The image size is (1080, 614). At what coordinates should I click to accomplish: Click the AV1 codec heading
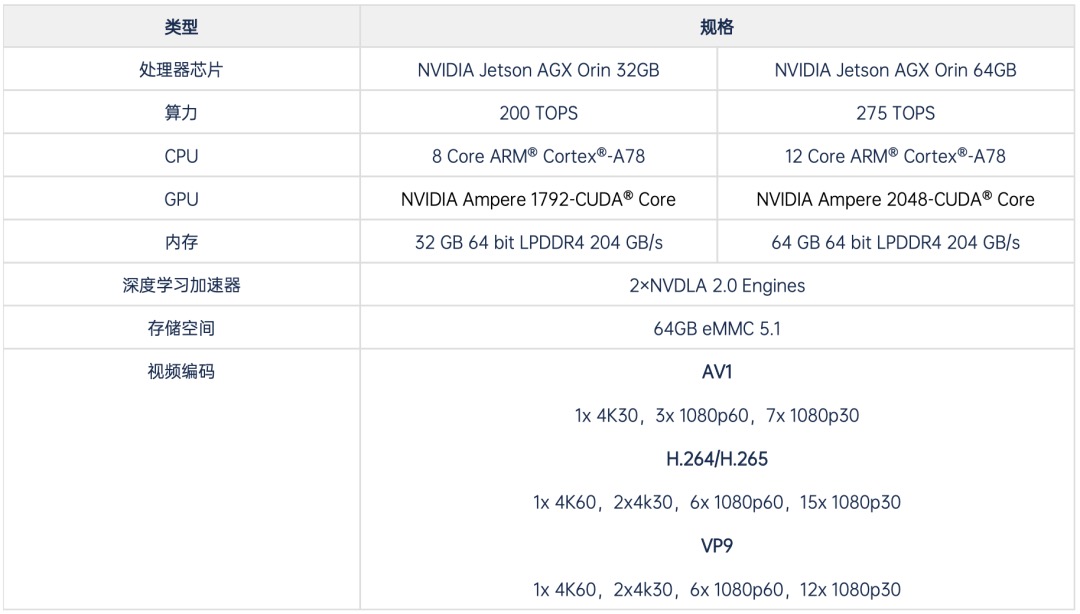tap(716, 372)
